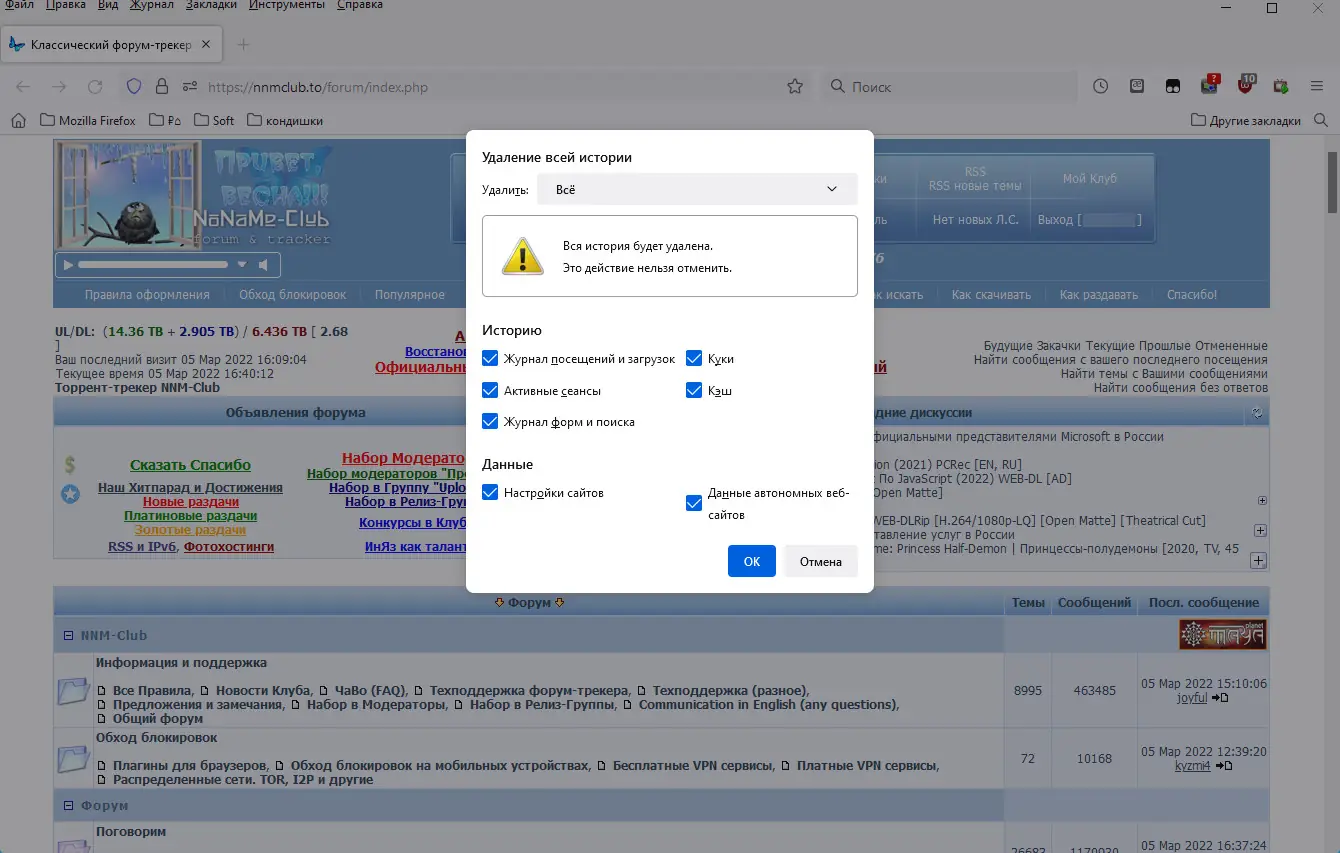The width and height of the screenshot is (1340, 853).
Task: Open the Mozilla Firefox bookmarks folder
Action: click(88, 120)
